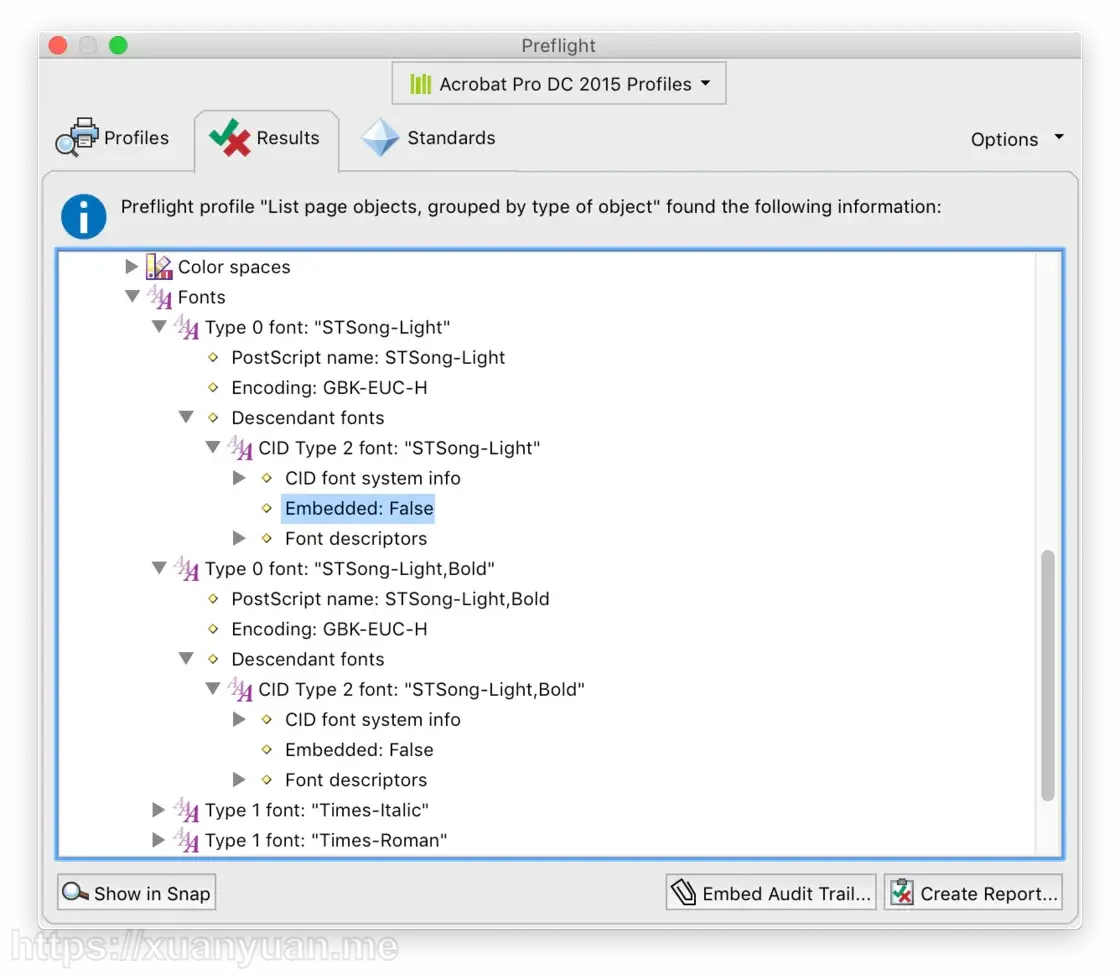The width and height of the screenshot is (1120, 974).
Task: Expand CID font system info under STSong-Light
Action: pos(239,478)
